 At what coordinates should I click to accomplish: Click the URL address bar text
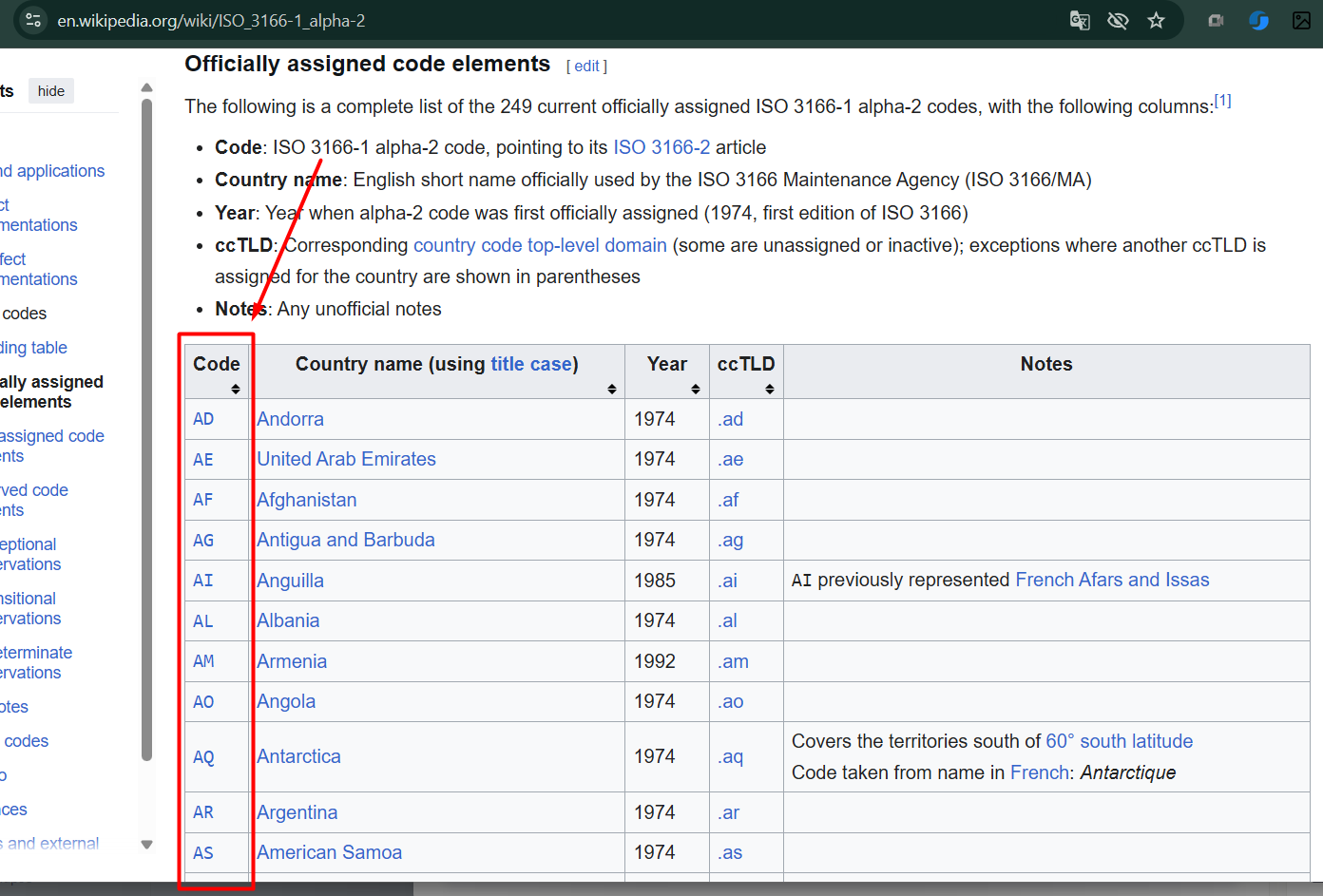pos(211,21)
